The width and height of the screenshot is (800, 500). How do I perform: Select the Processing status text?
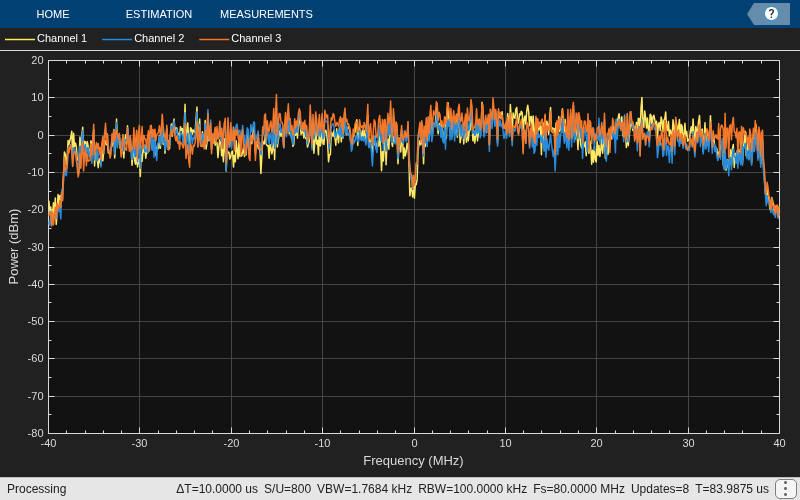(x=37, y=489)
